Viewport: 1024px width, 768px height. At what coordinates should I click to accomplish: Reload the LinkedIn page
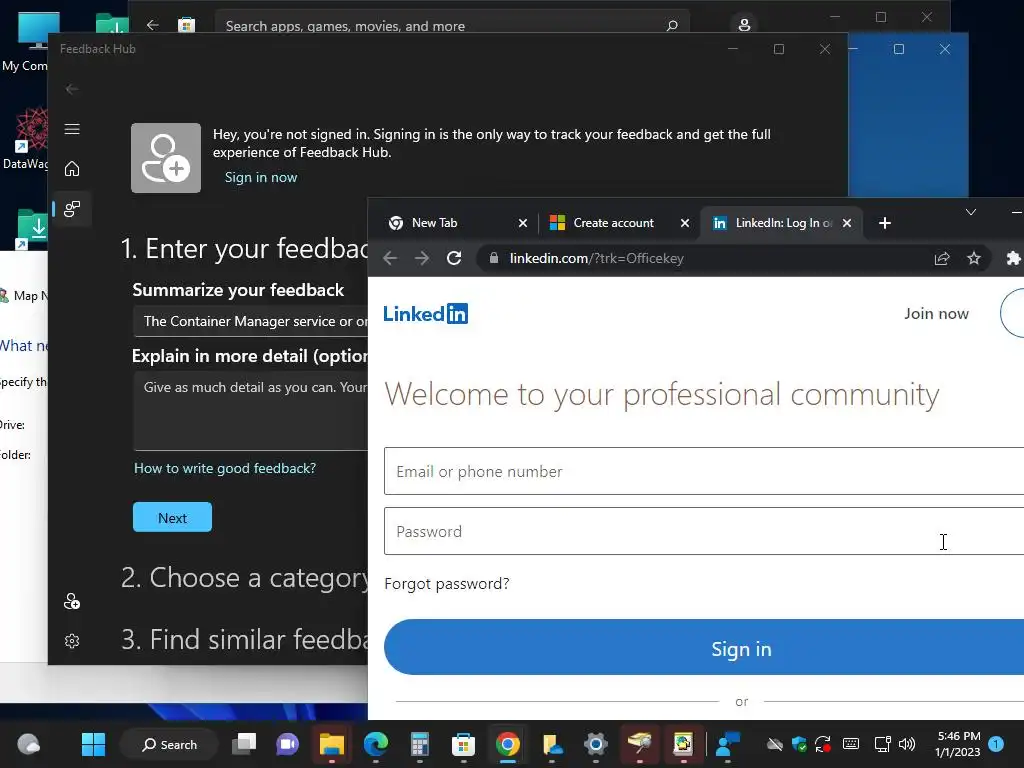(x=454, y=258)
